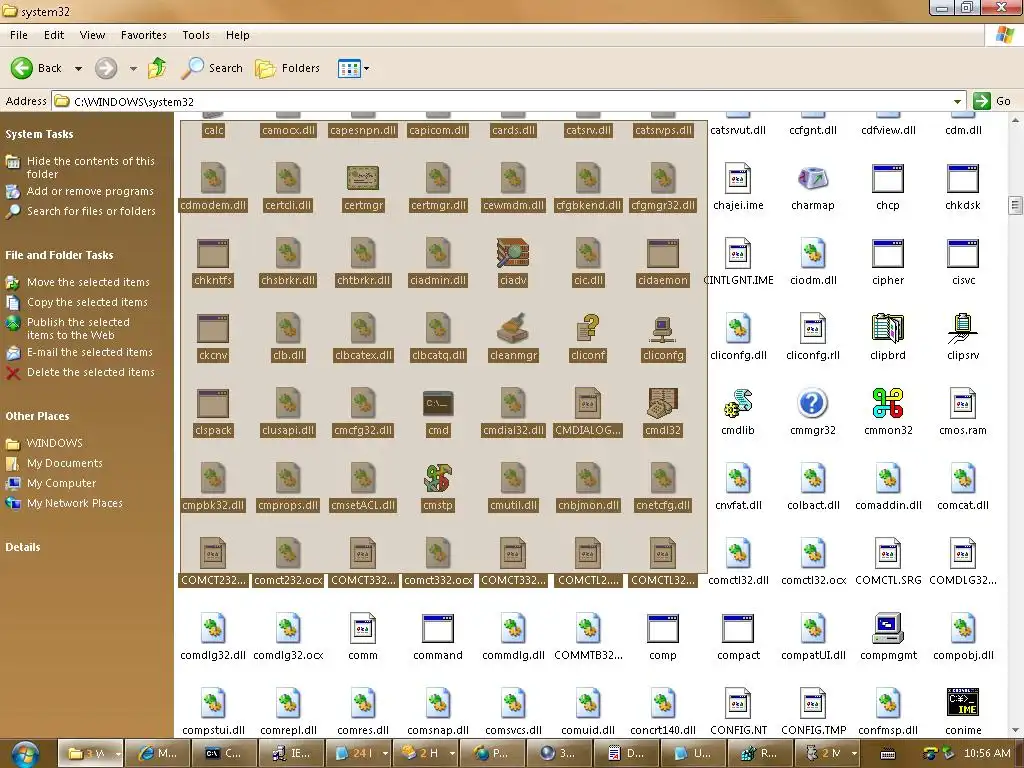
Task: Click Move the selected items
Action: 88,282
